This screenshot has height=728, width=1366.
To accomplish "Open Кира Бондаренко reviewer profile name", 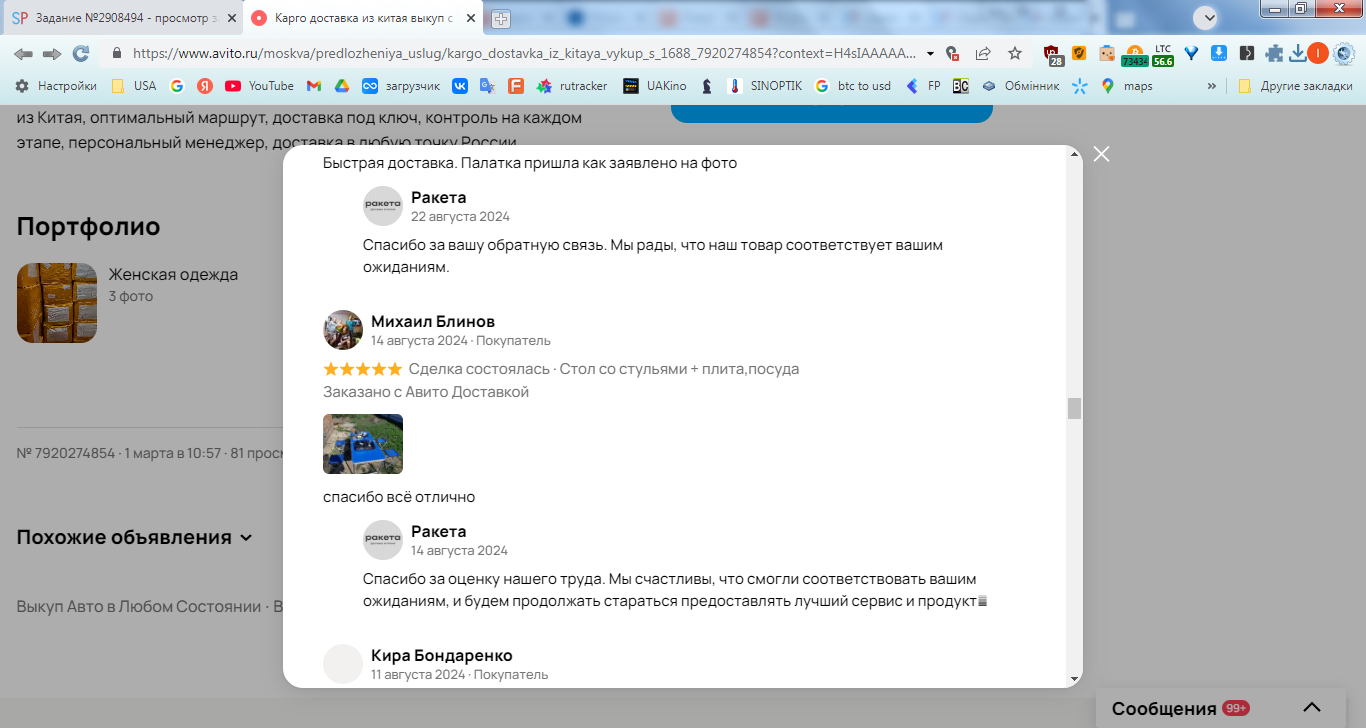I will click(442, 655).
